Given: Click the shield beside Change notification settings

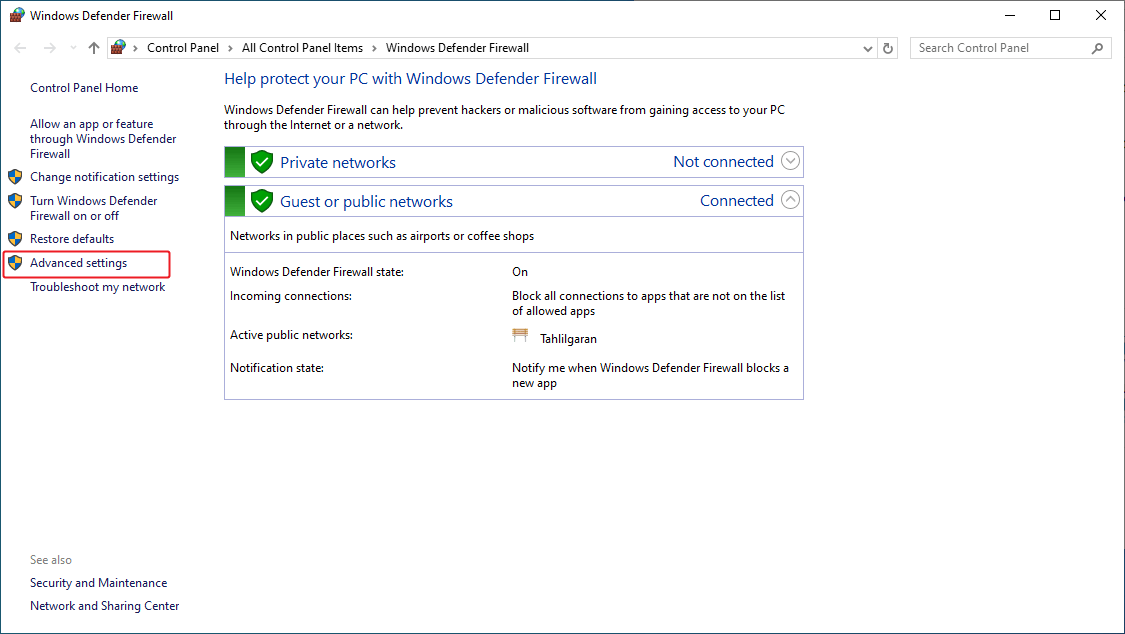Looking at the screenshot, I should [16, 176].
